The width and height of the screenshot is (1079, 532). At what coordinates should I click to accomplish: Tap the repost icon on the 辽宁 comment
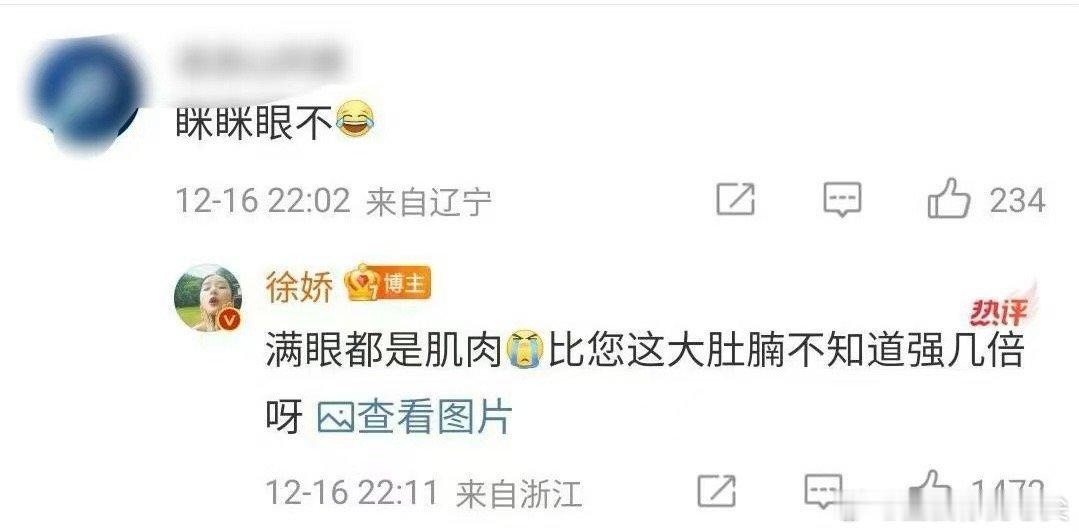point(736,200)
